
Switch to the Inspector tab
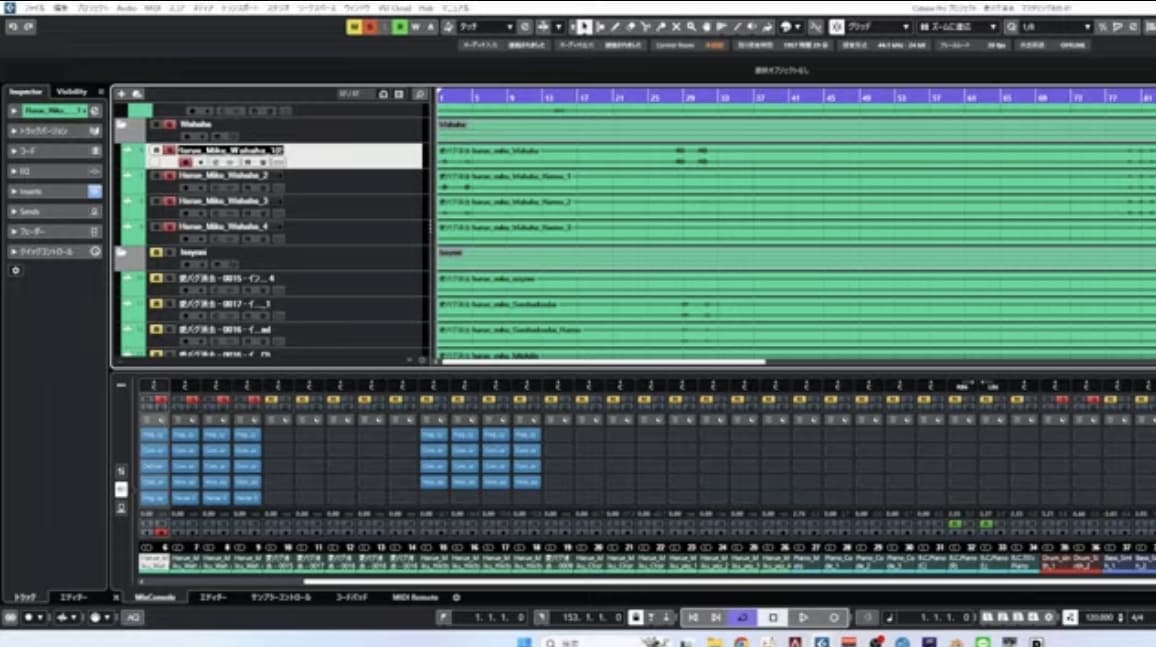(26, 91)
